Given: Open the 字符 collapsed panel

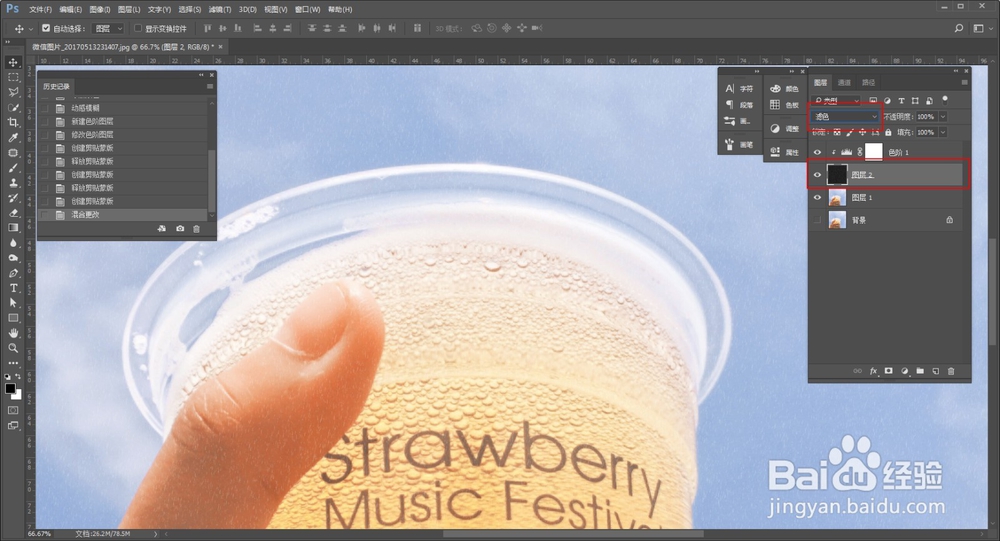Looking at the screenshot, I should click(740, 89).
